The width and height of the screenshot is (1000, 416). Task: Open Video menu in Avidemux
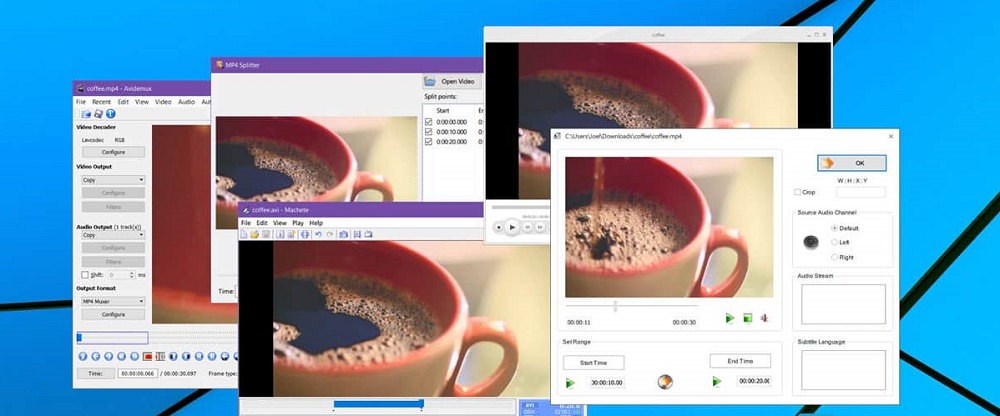pyautogui.click(x=163, y=102)
